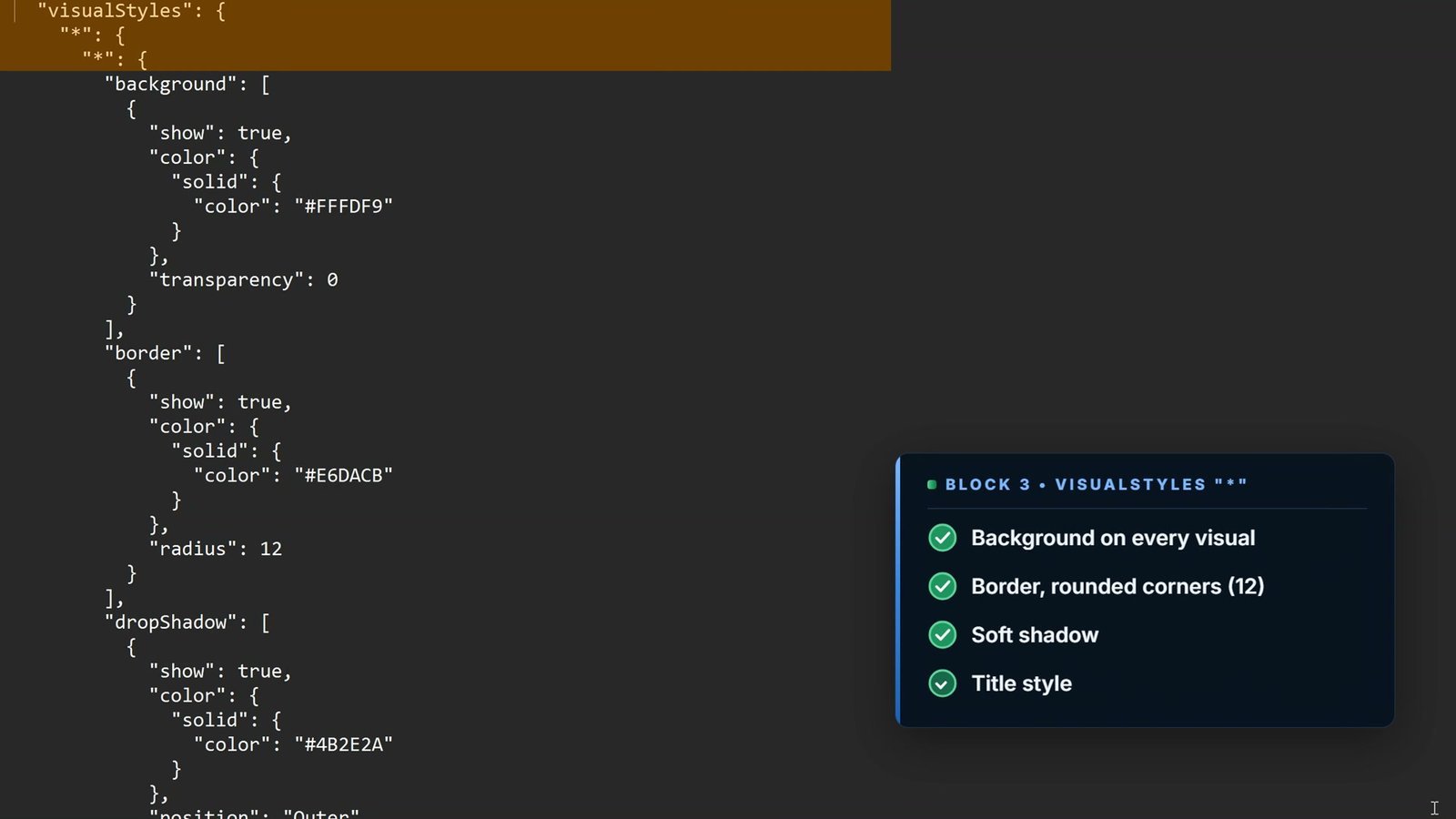Click the "position": "Outer" line
Screen dimensions: 1456x819
(254, 813)
